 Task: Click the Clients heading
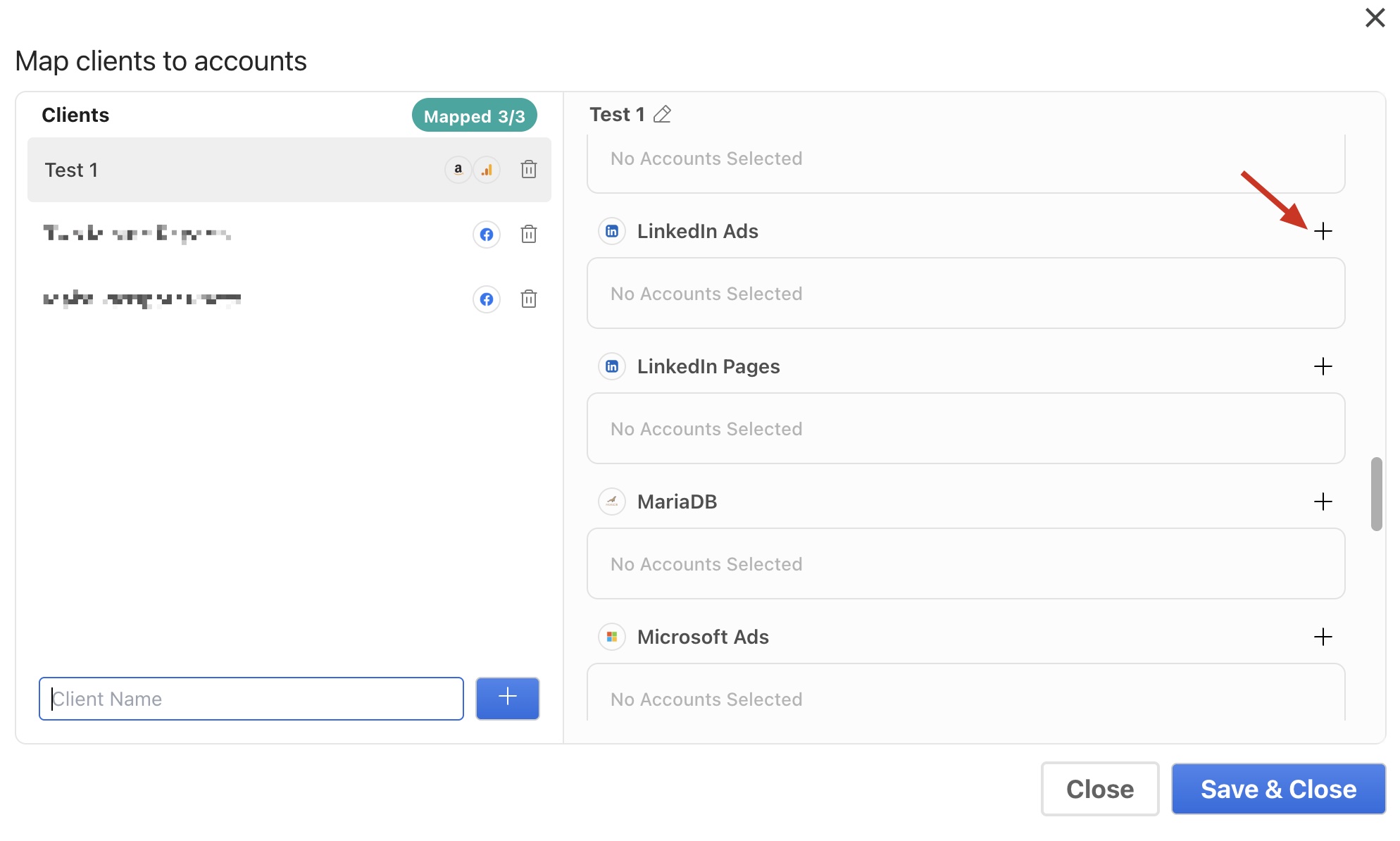point(75,115)
